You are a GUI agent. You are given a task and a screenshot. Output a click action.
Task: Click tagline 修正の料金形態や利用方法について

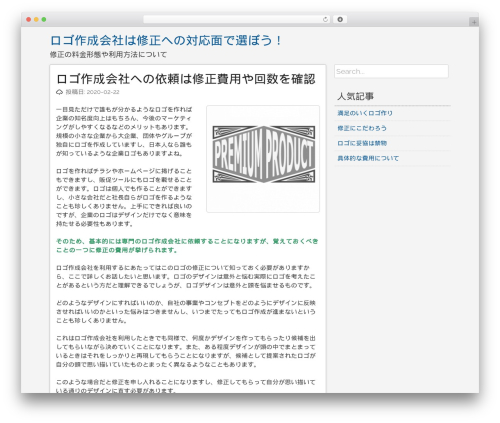pos(108,54)
